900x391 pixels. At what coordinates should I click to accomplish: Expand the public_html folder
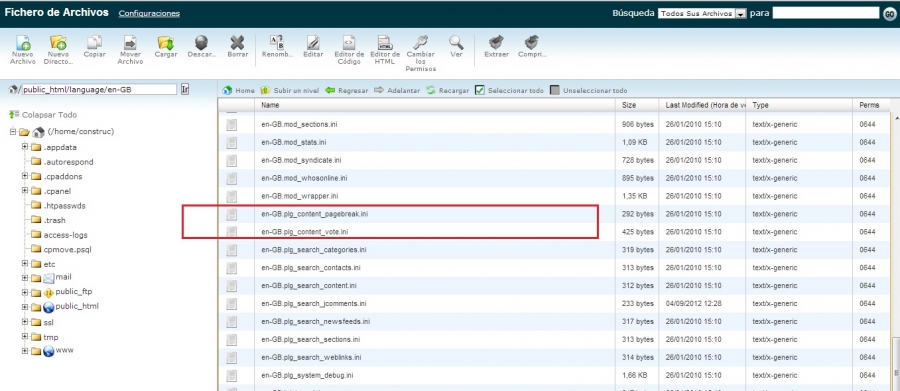tap(25, 307)
